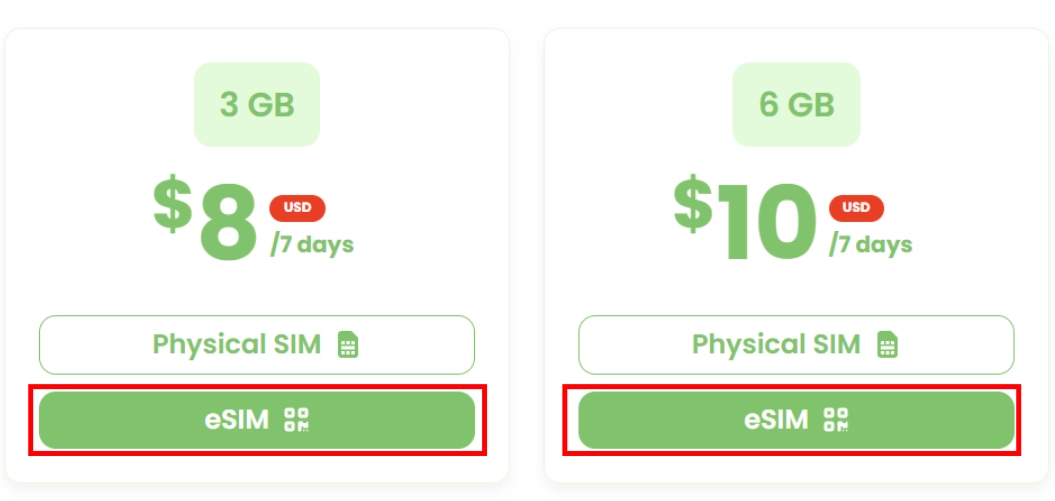
Task: Click the dollar sign before the 10
Action: pos(692,203)
